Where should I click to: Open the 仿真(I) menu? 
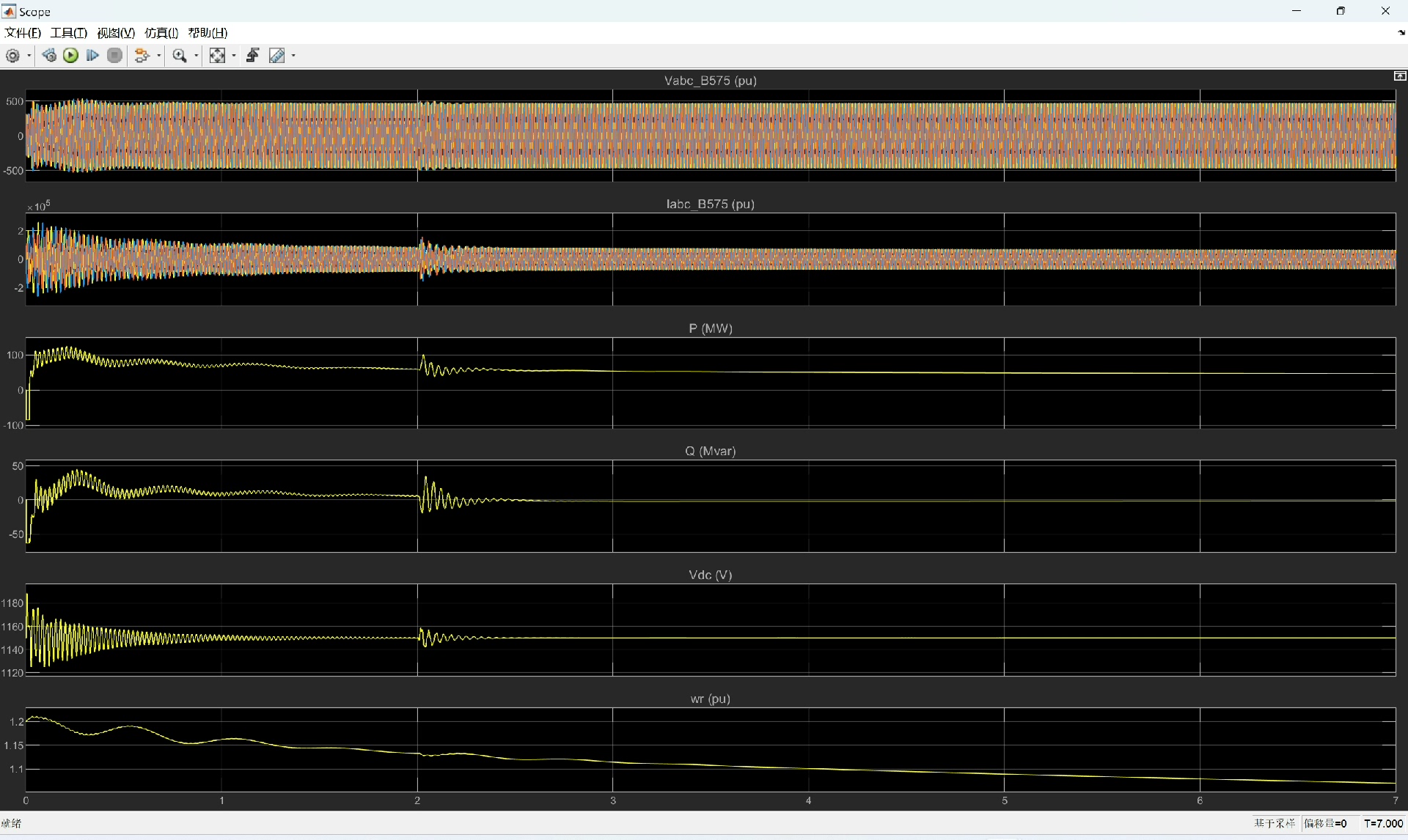[161, 33]
